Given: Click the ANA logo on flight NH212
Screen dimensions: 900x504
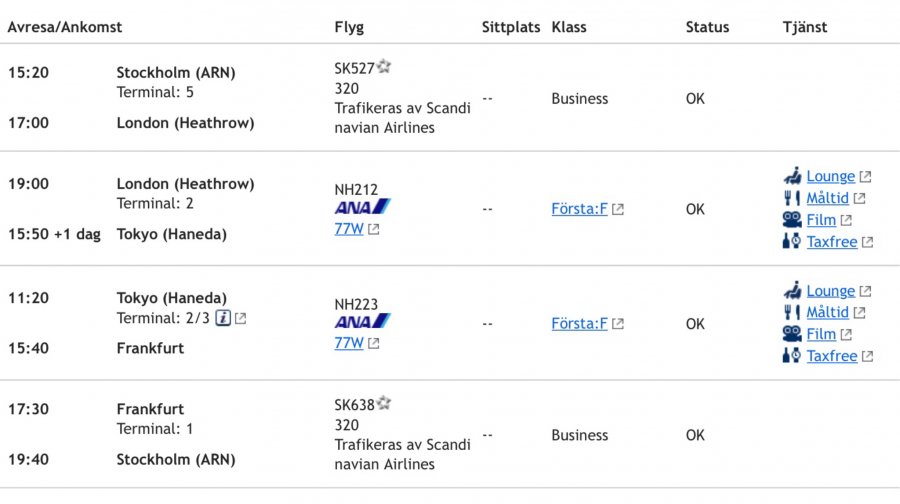Looking at the screenshot, I should click(x=362, y=207).
